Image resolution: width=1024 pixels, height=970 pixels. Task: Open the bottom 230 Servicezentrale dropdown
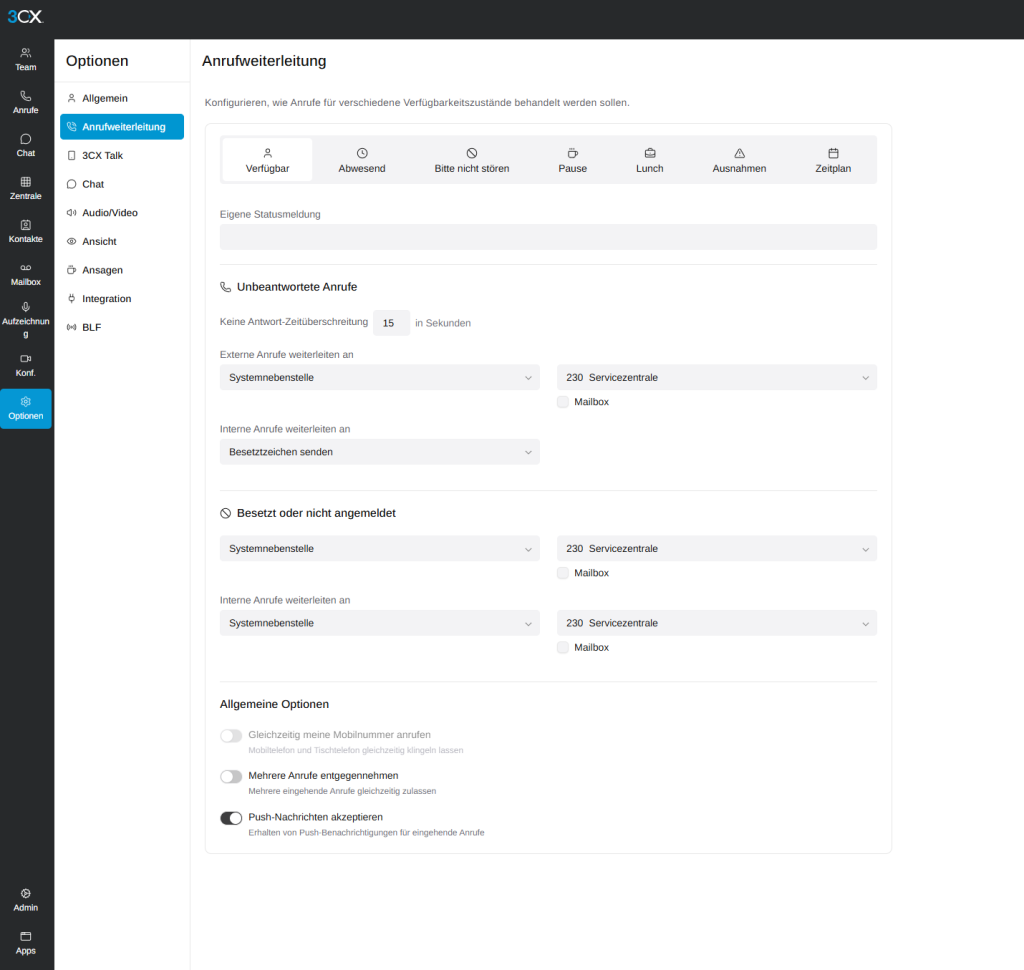pyautogui.click(x=716, y=623)
